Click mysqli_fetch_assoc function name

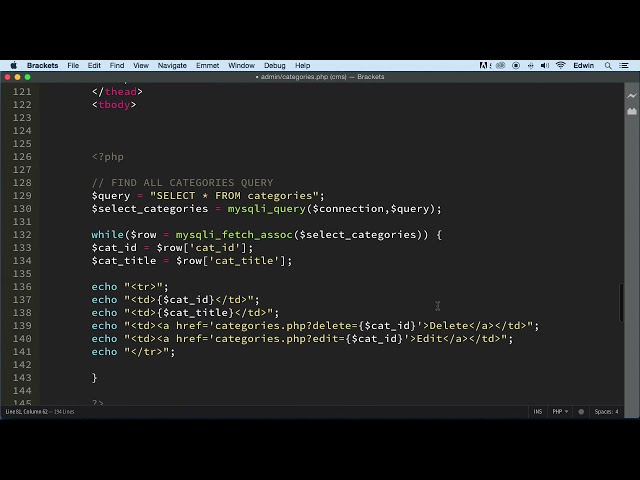coord(234,235)
